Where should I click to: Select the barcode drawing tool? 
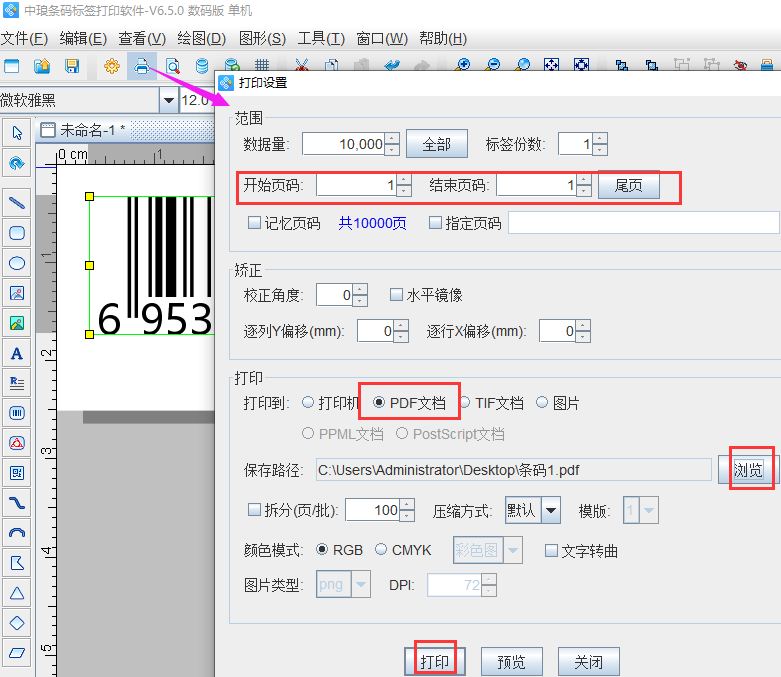point(17,412)
